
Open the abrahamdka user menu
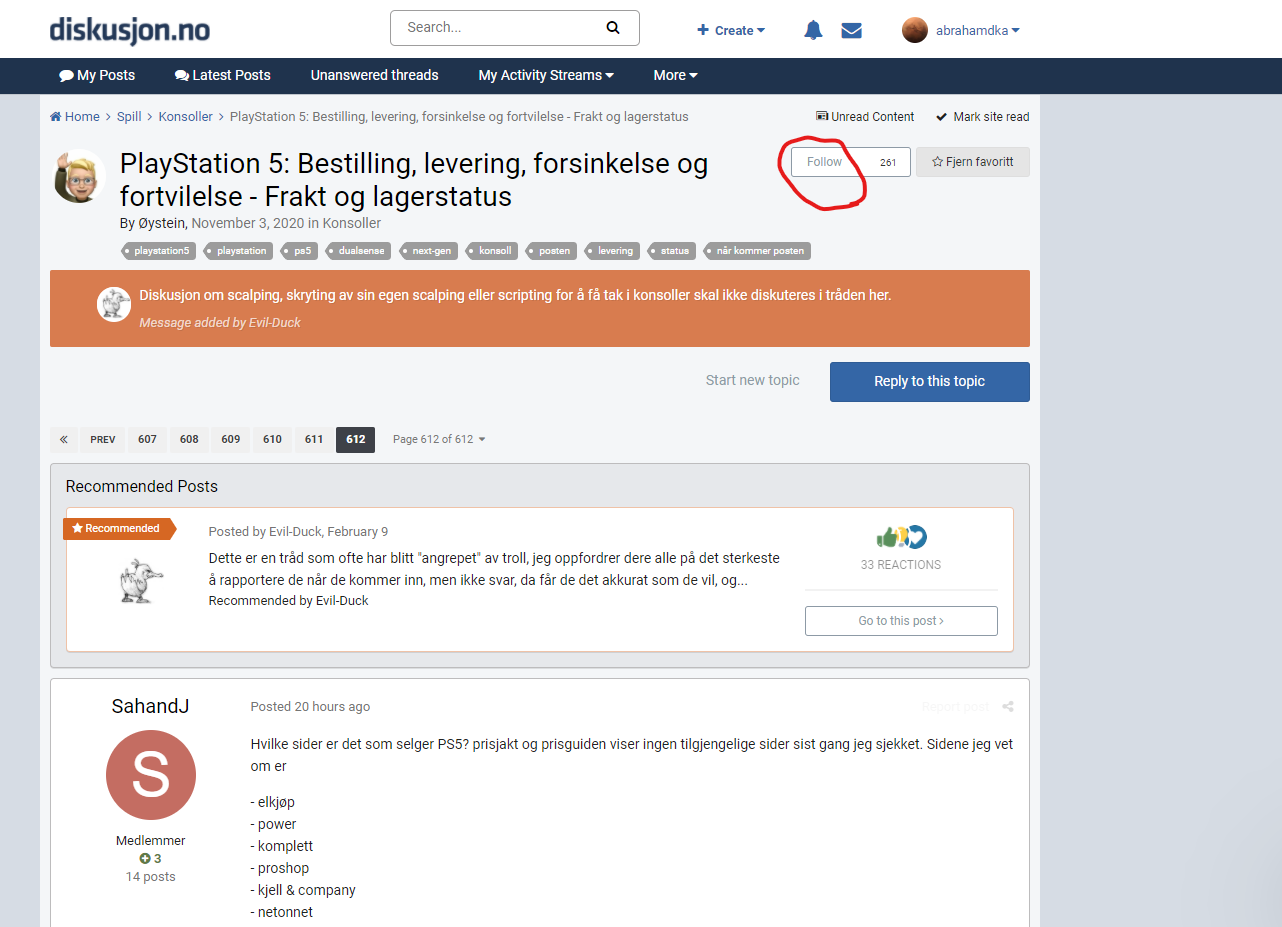[961, 30]
